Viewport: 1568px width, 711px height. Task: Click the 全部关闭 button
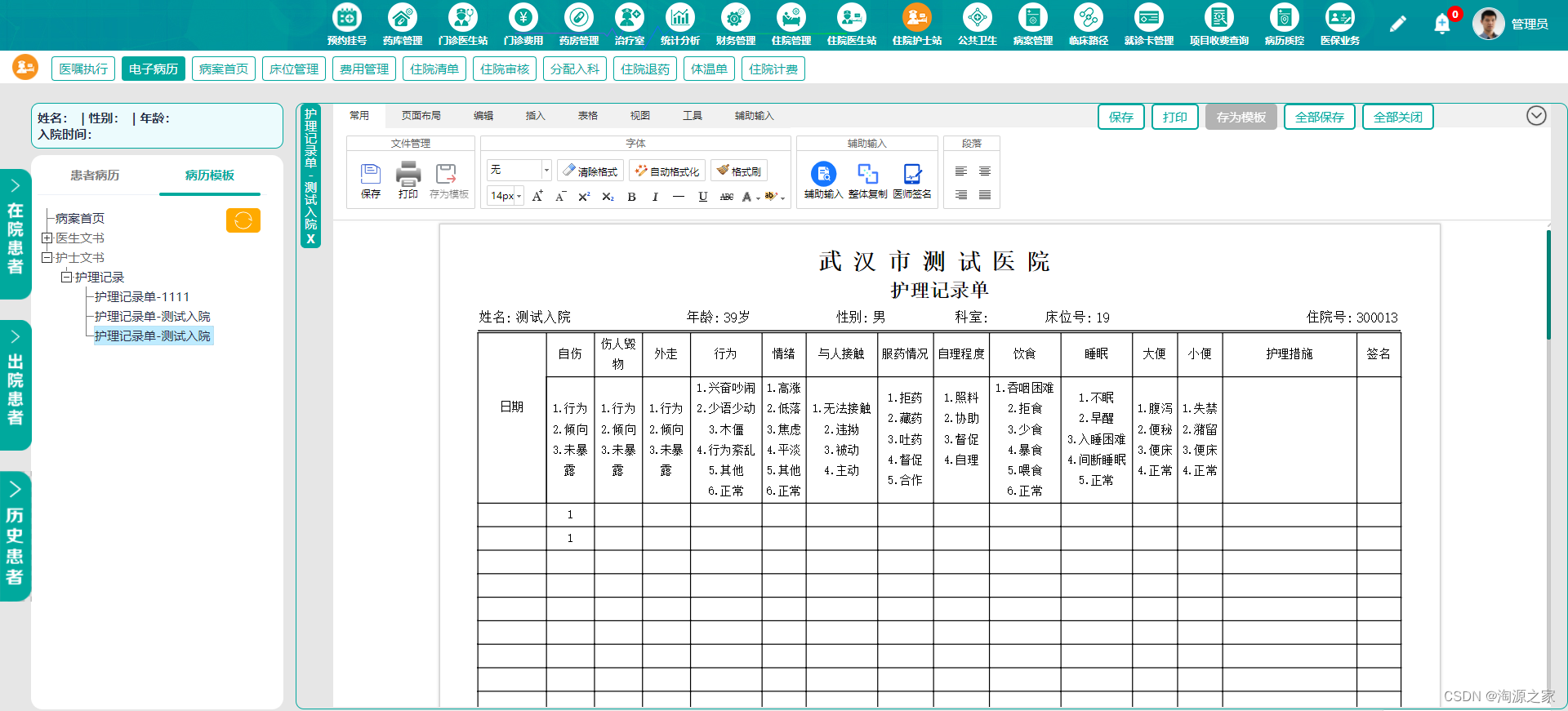click(x=1397, y=117)
